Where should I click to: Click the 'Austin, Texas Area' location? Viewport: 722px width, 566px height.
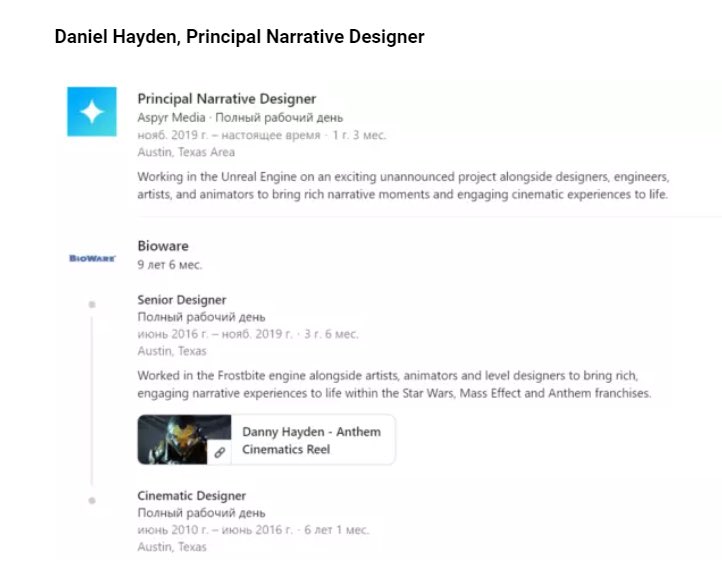click(x=186, y=152)
